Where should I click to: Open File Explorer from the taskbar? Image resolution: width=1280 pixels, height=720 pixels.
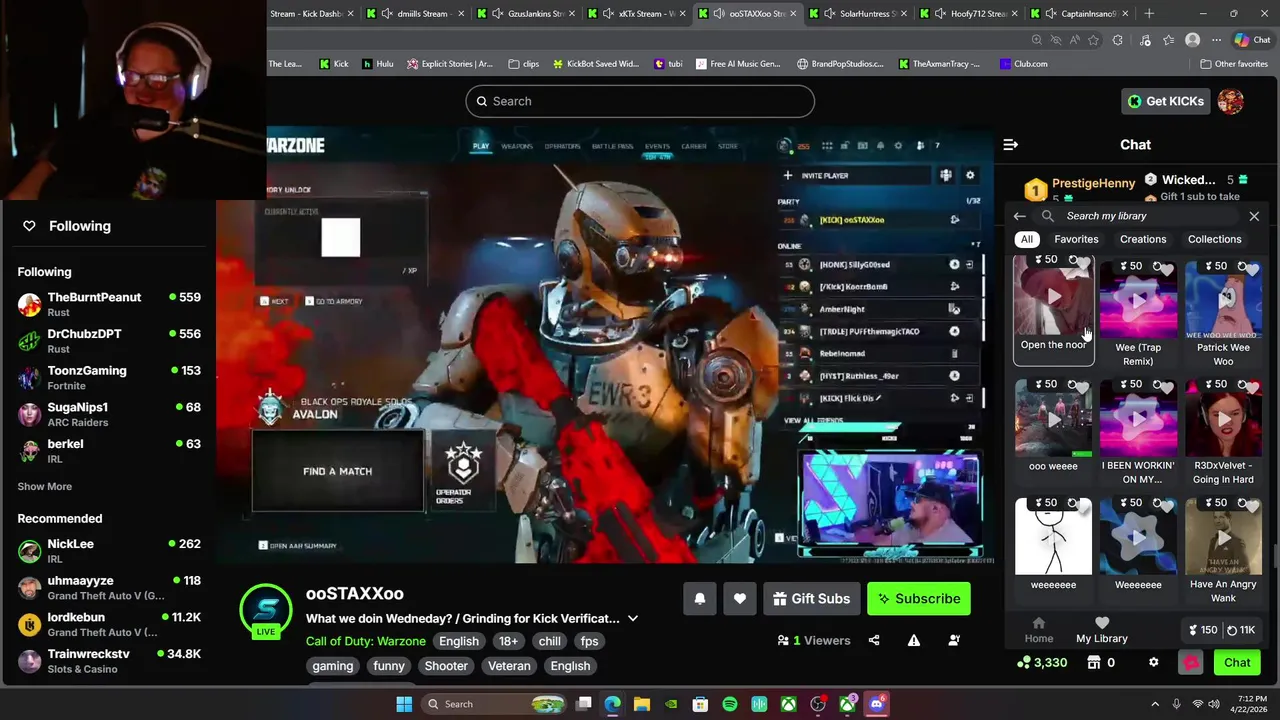642,704
